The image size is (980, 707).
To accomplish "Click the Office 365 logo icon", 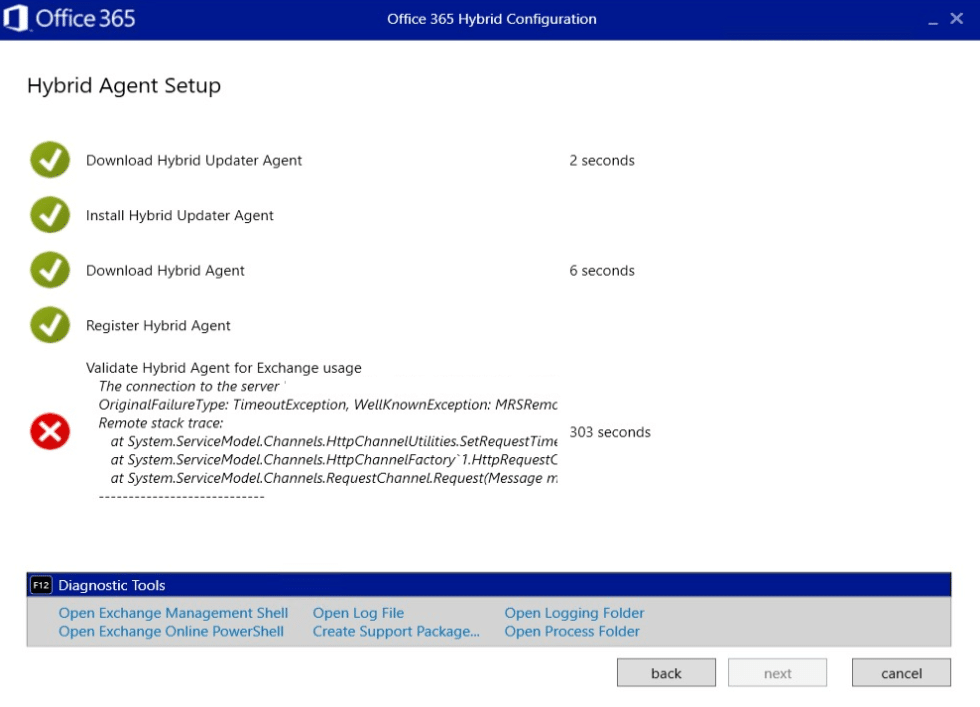I will (17, 19).
